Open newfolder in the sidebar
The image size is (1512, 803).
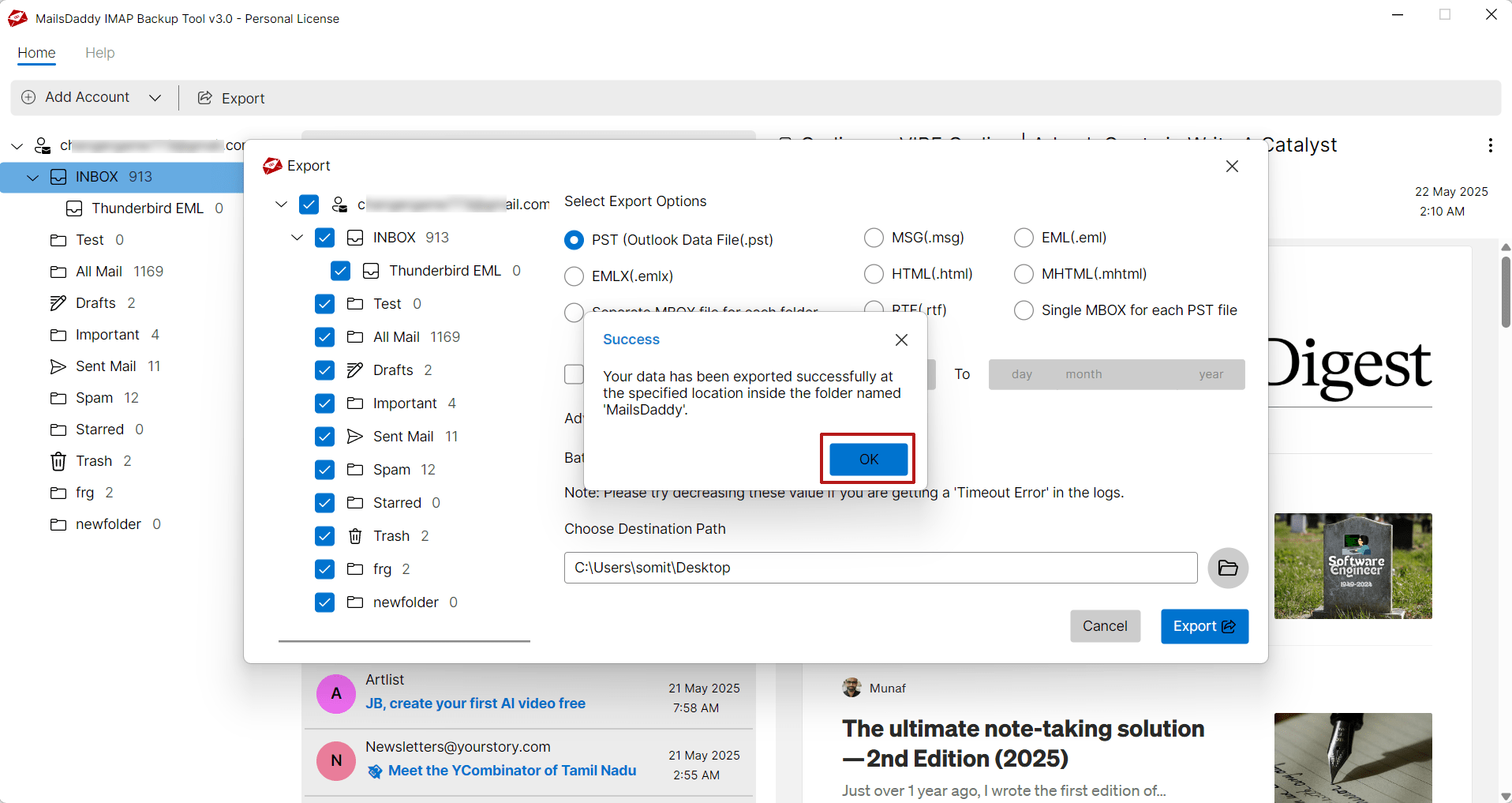coord(105,524)
